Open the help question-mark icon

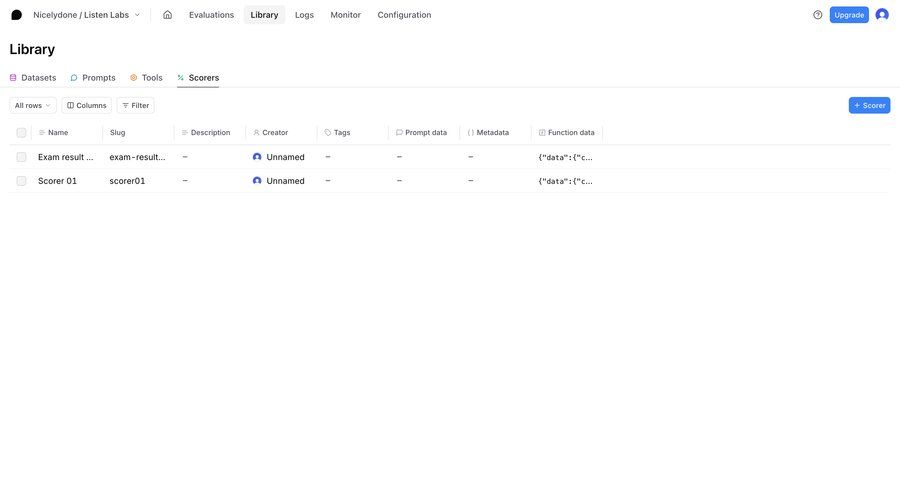817,15
